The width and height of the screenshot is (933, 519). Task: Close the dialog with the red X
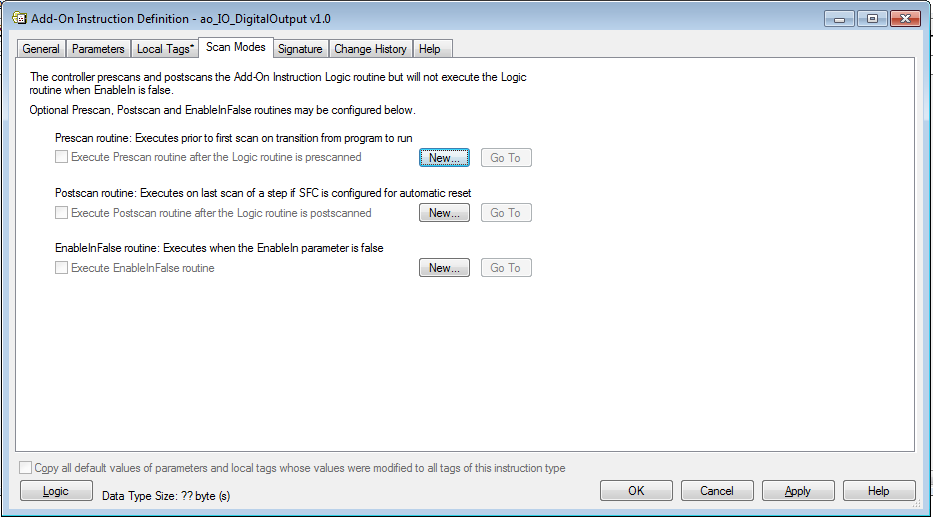tap(906, 19)
